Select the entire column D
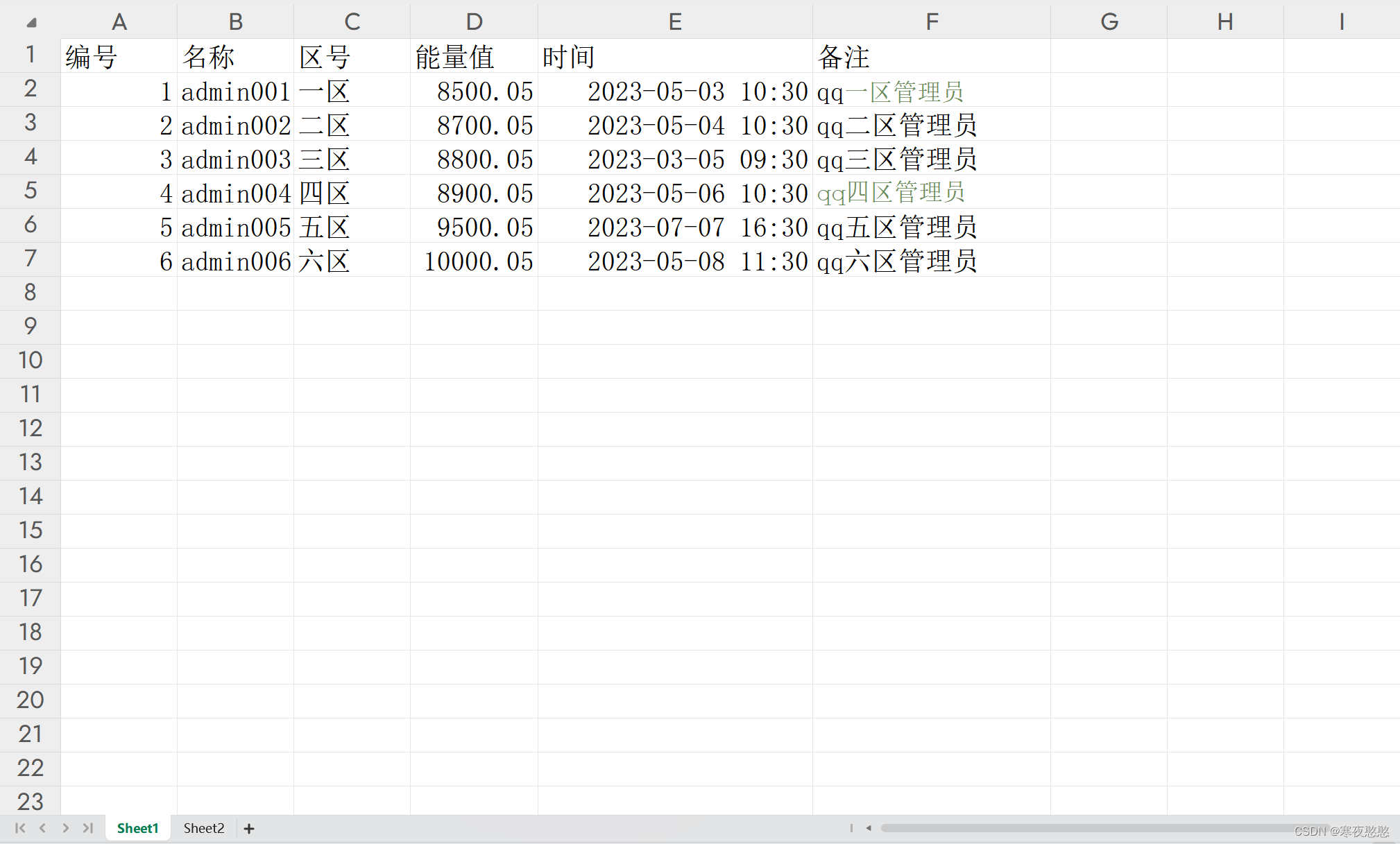Screen dimensions: 1400x844 point(473,21)
